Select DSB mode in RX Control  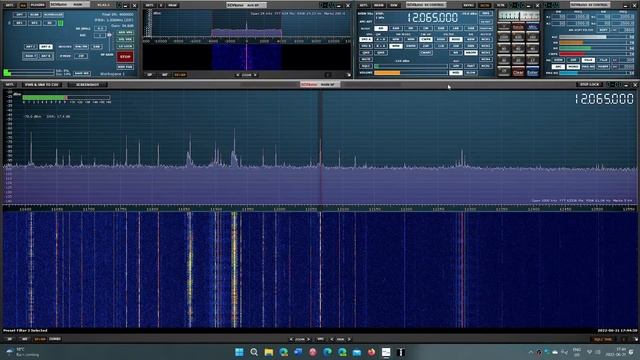tap(441, 29)
